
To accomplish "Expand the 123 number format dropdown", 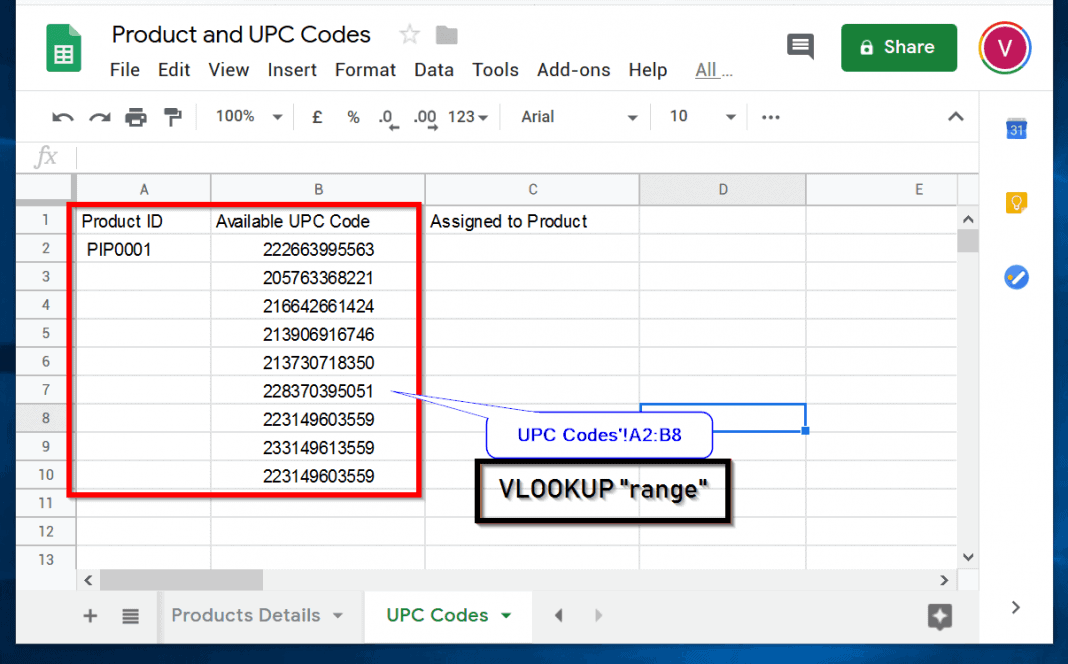I will [x=468, y=117].
